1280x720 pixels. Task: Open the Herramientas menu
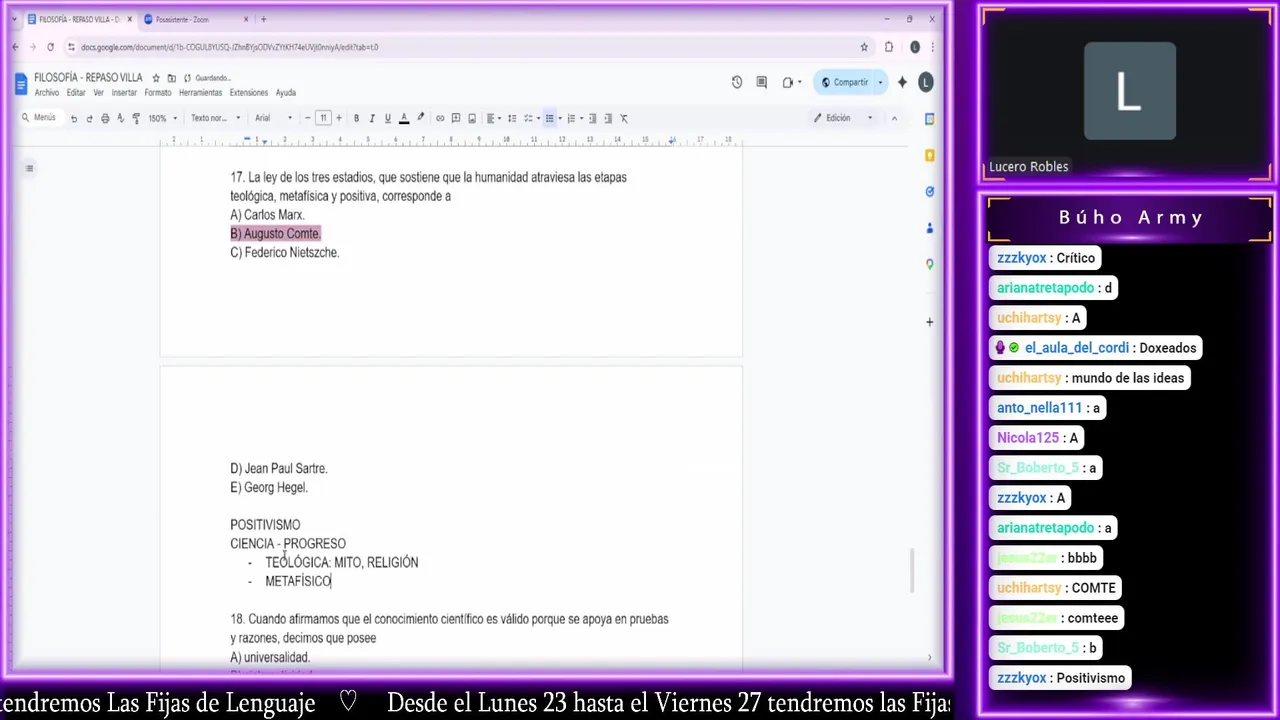click(x=200, y=93)
